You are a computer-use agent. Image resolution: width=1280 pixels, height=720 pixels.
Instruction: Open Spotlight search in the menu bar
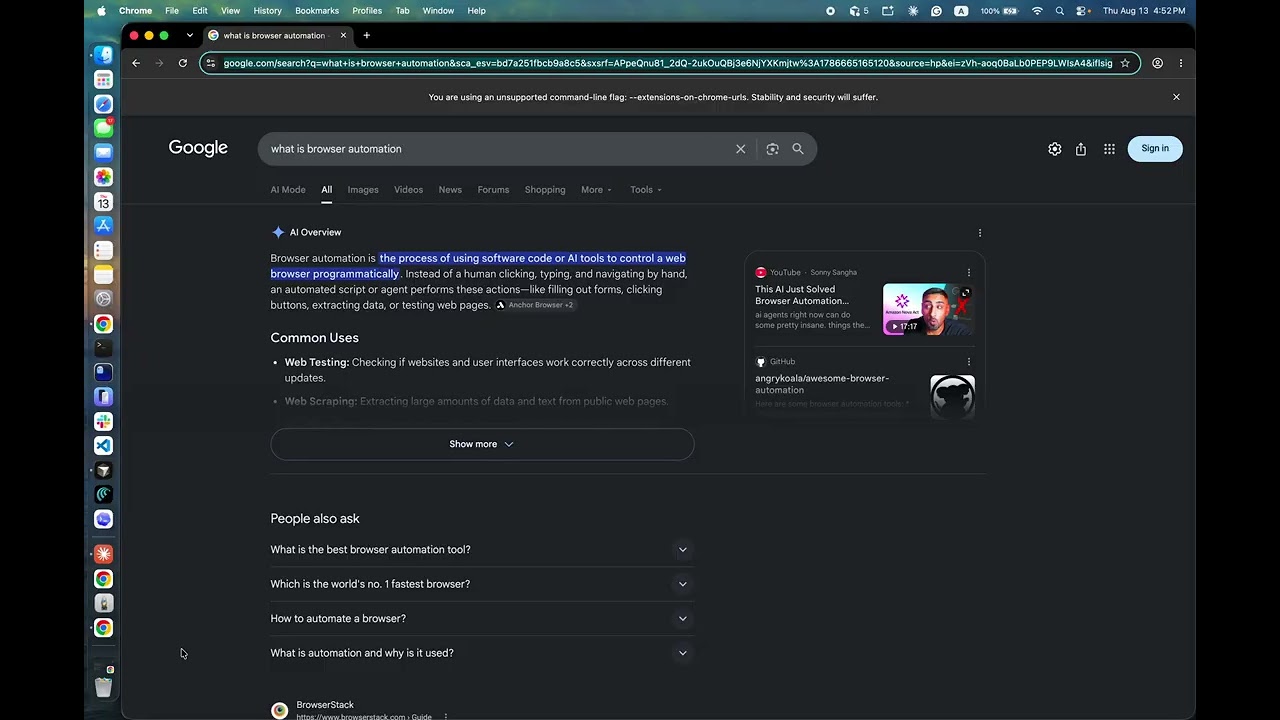click(x=1060, y=11)
